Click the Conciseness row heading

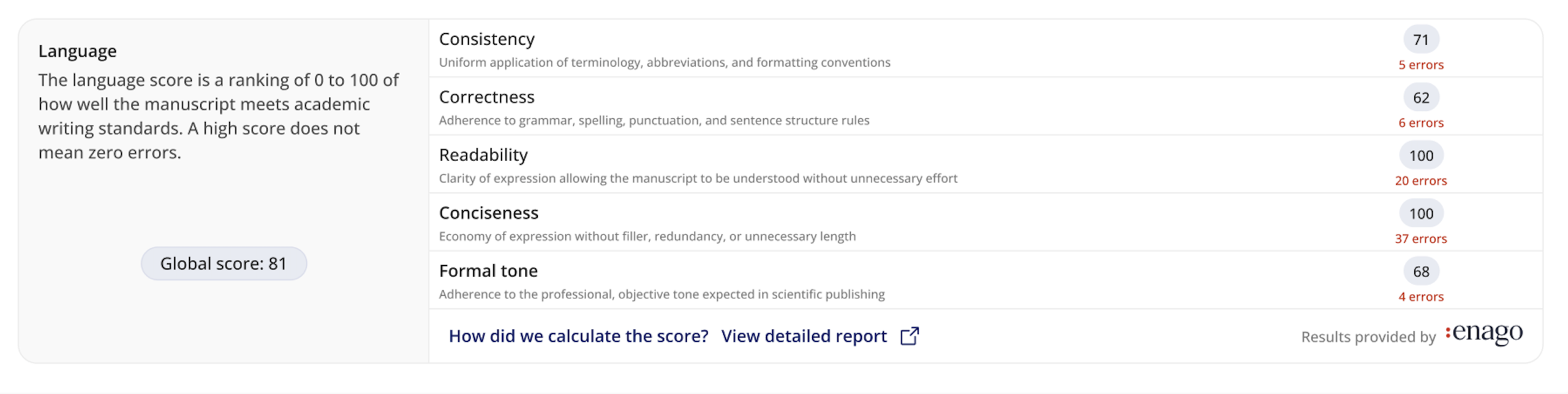click(x=489, y=213)
